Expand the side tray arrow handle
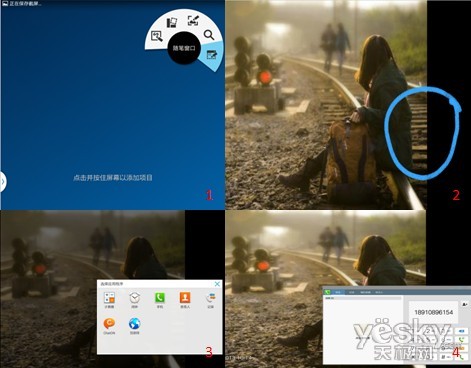 pyautogui.click(x=3, y=182)
